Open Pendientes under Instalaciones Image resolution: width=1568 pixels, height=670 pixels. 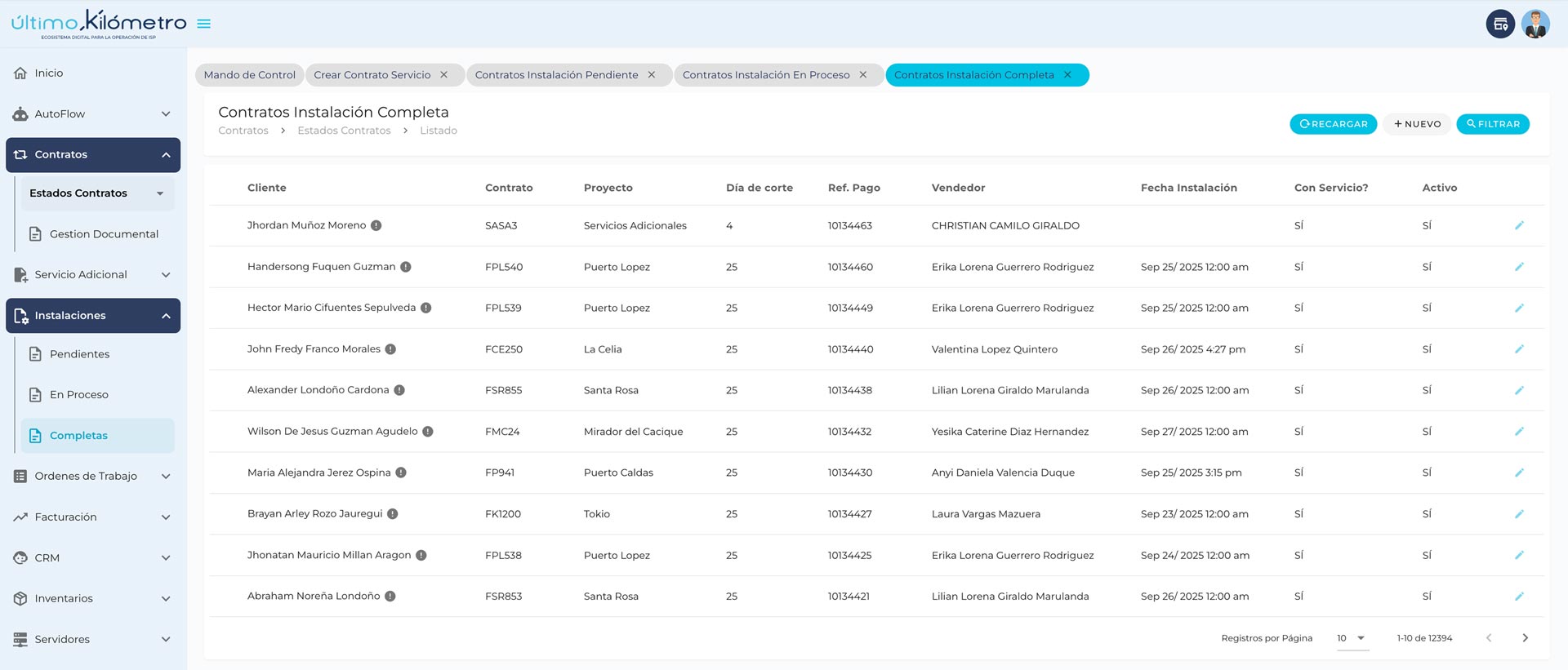point(79,354)
